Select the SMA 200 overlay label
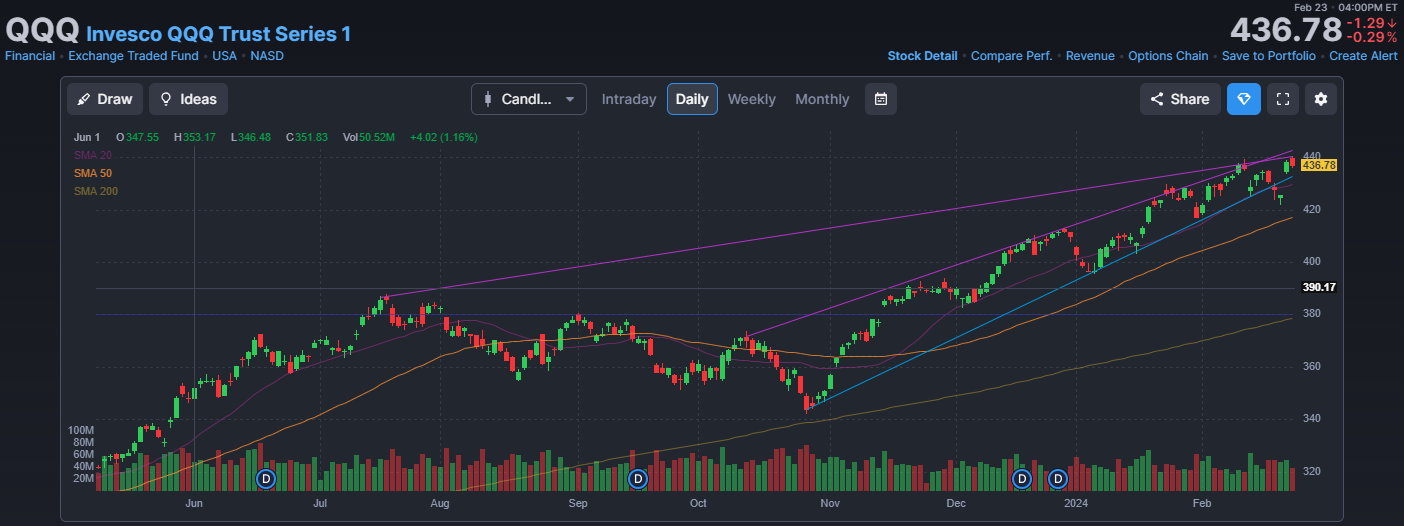 pyautogui.click(x=96, y=191)
